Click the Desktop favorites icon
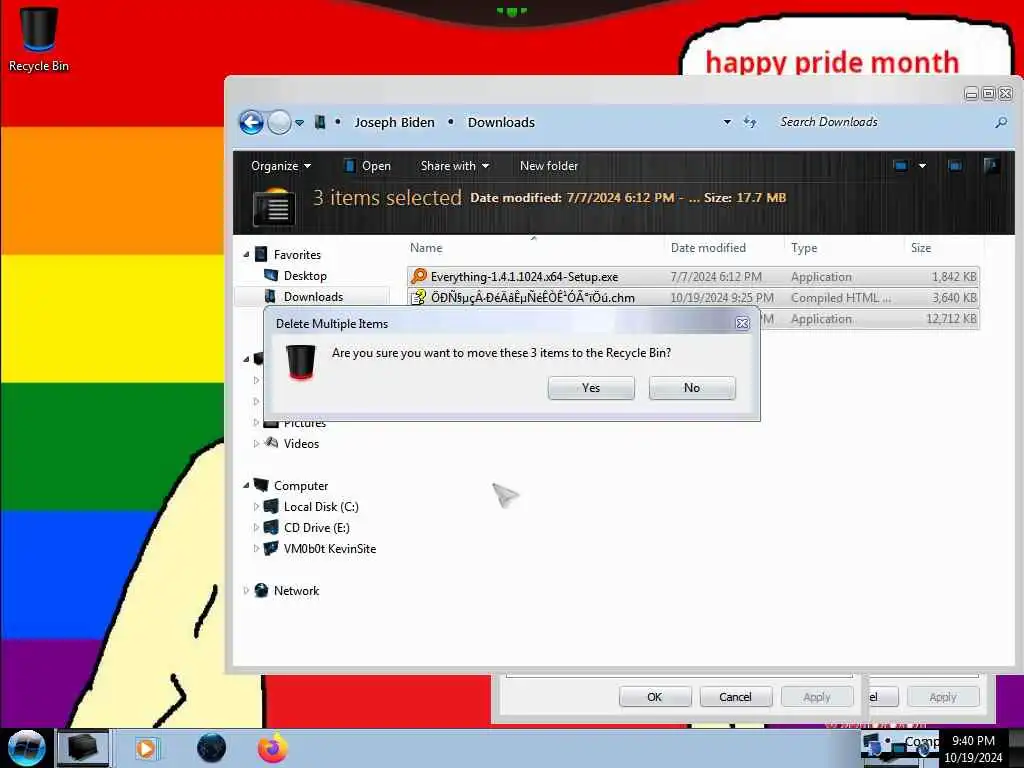 (271, 275)
